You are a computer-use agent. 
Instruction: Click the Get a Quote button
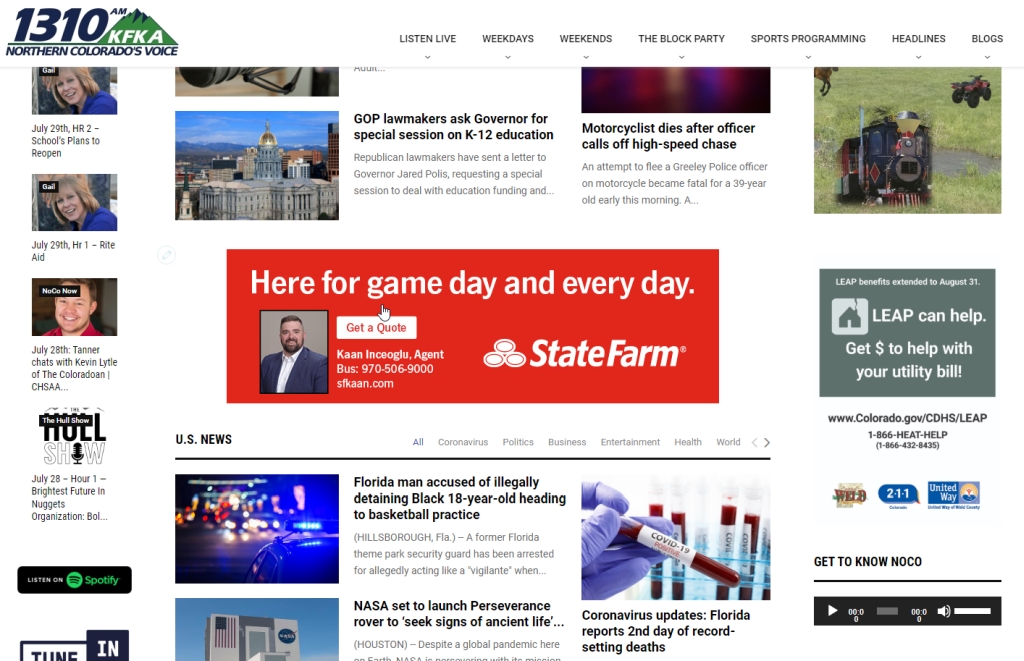(376, 328)
